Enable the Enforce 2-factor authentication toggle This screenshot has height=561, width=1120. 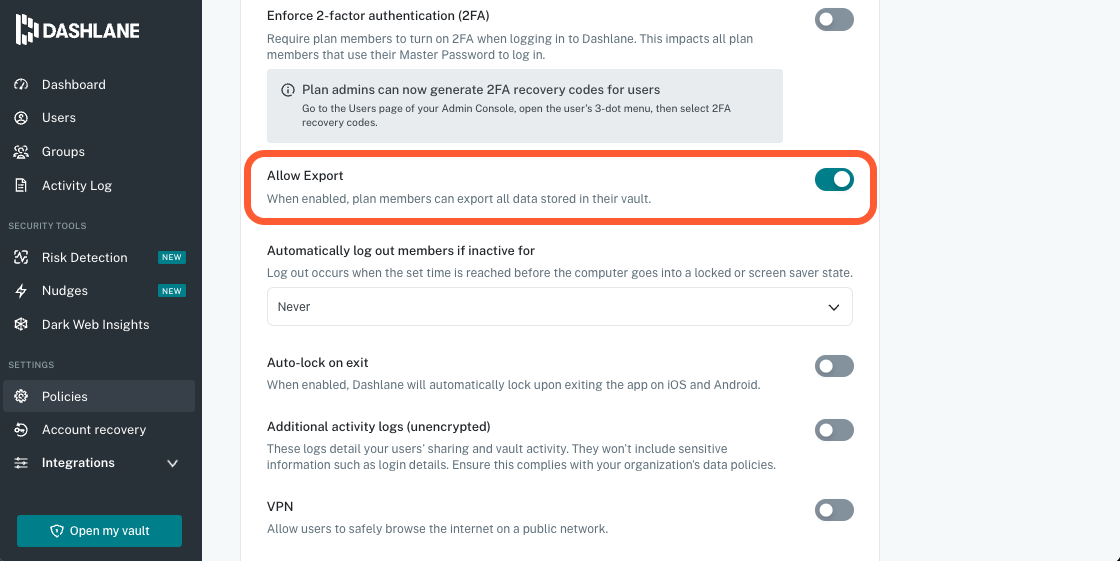point(834,19)
